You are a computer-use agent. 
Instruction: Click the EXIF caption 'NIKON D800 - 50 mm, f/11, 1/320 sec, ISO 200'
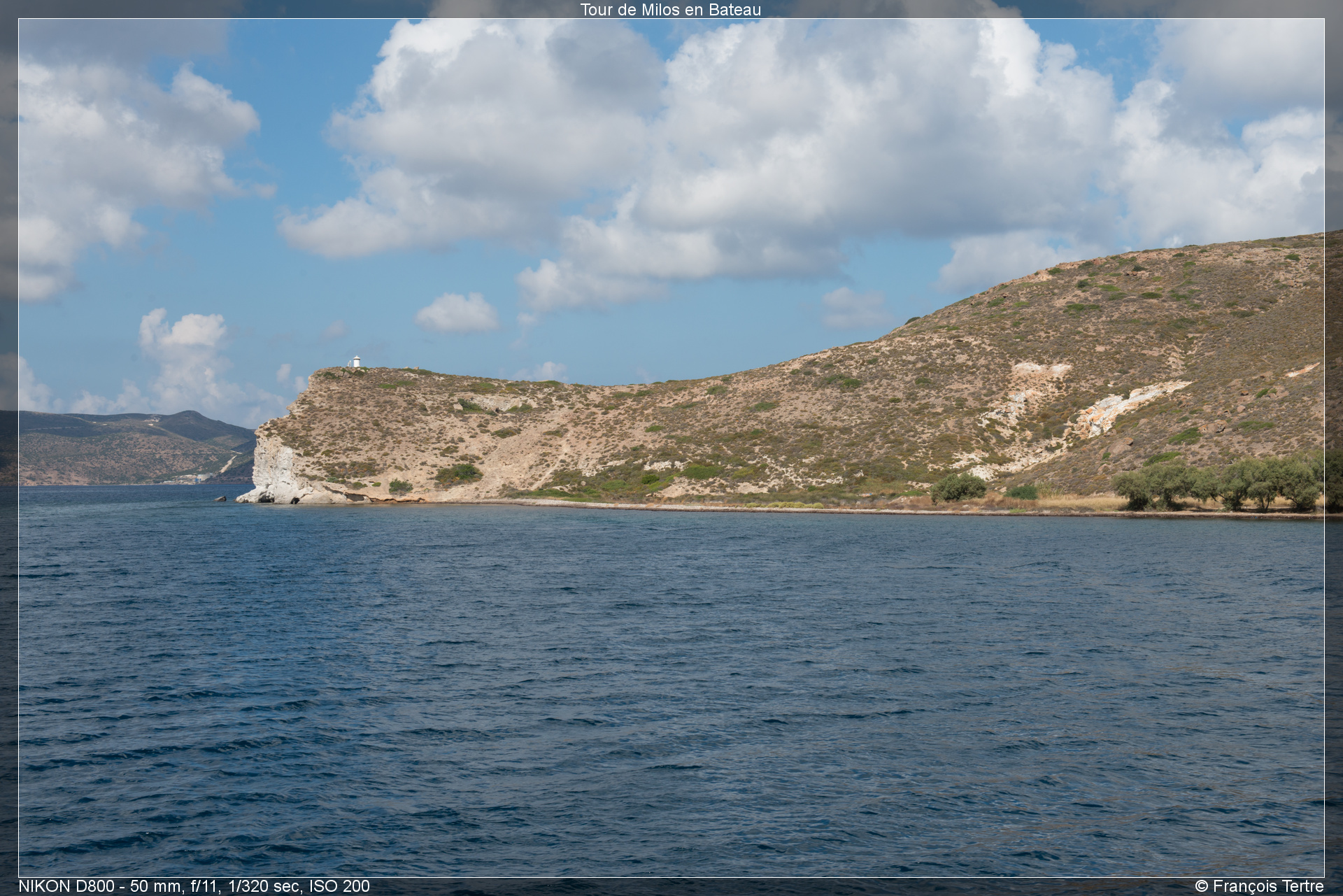[x=194, y=886]
